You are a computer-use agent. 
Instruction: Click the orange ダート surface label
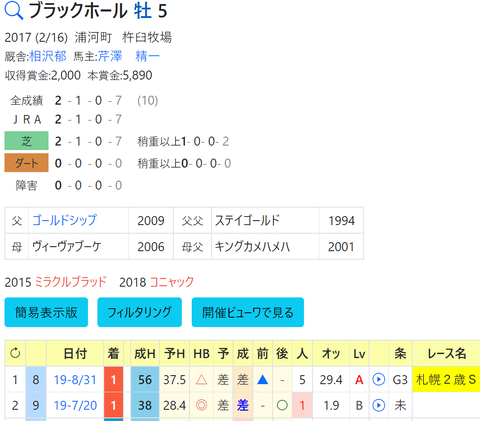coord(26,163)
